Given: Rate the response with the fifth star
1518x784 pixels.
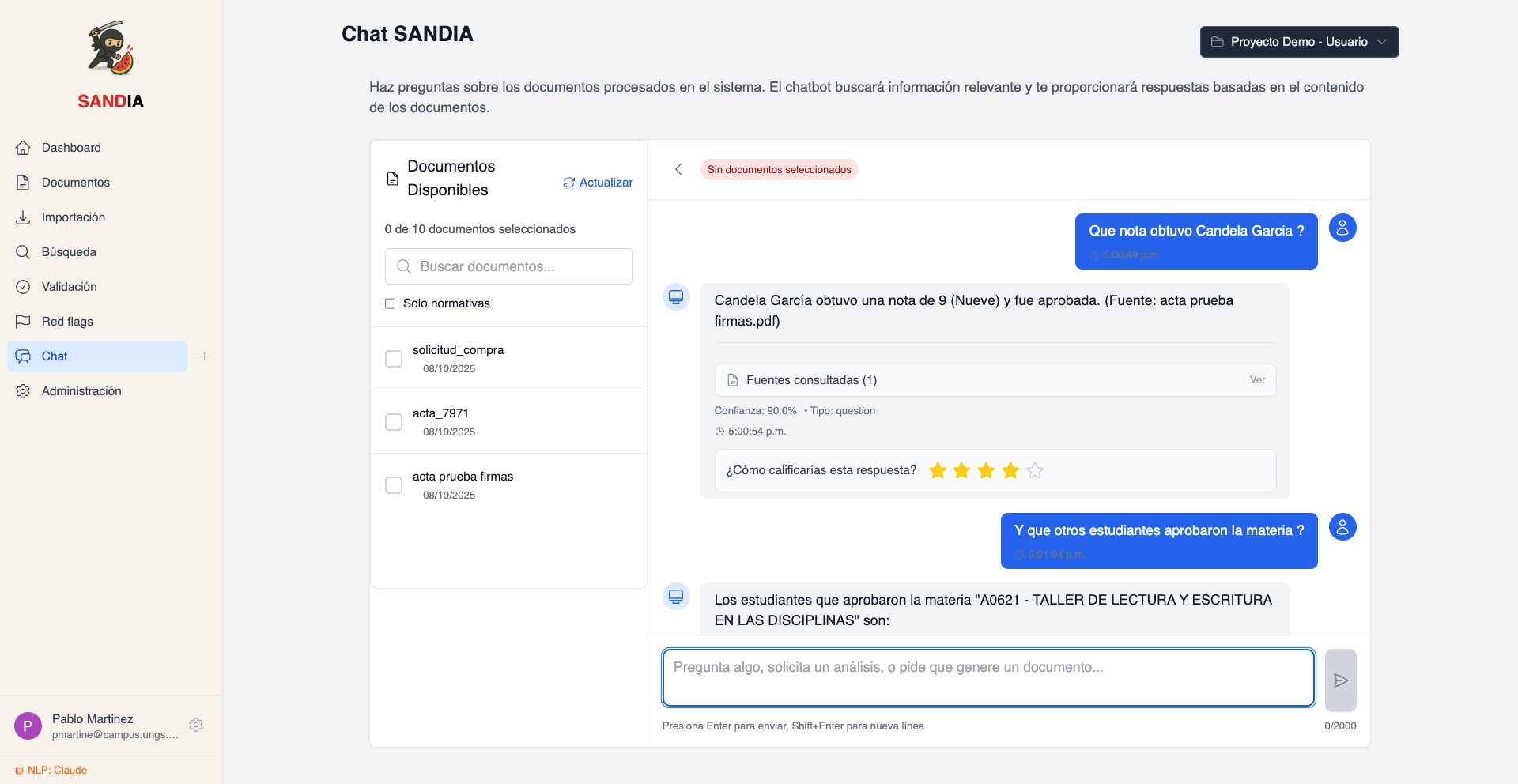Looking at the screenshot, I should 1035,471.
